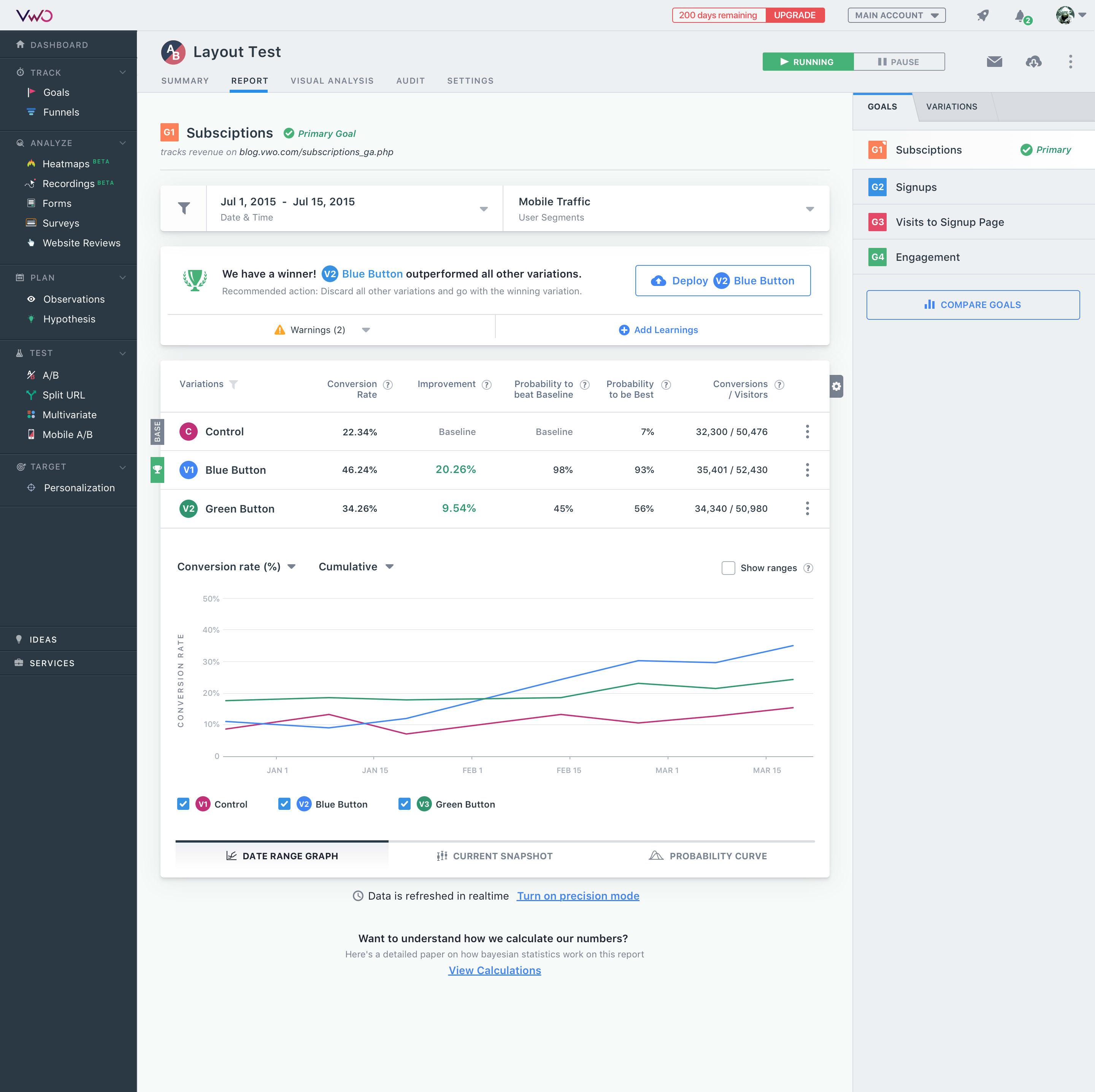
Task: Select the Cumulative graph type dropdown
Action: click(354, 567)
